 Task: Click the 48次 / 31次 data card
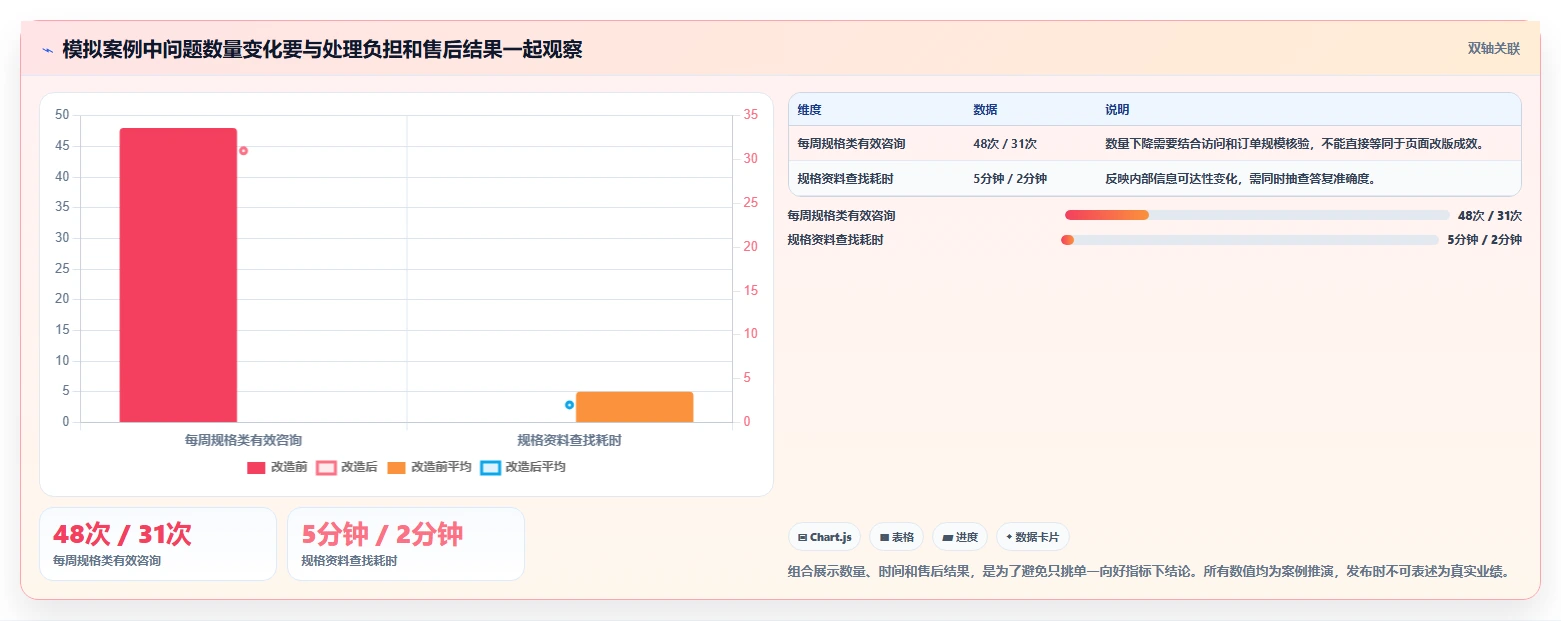pos(158,544)
